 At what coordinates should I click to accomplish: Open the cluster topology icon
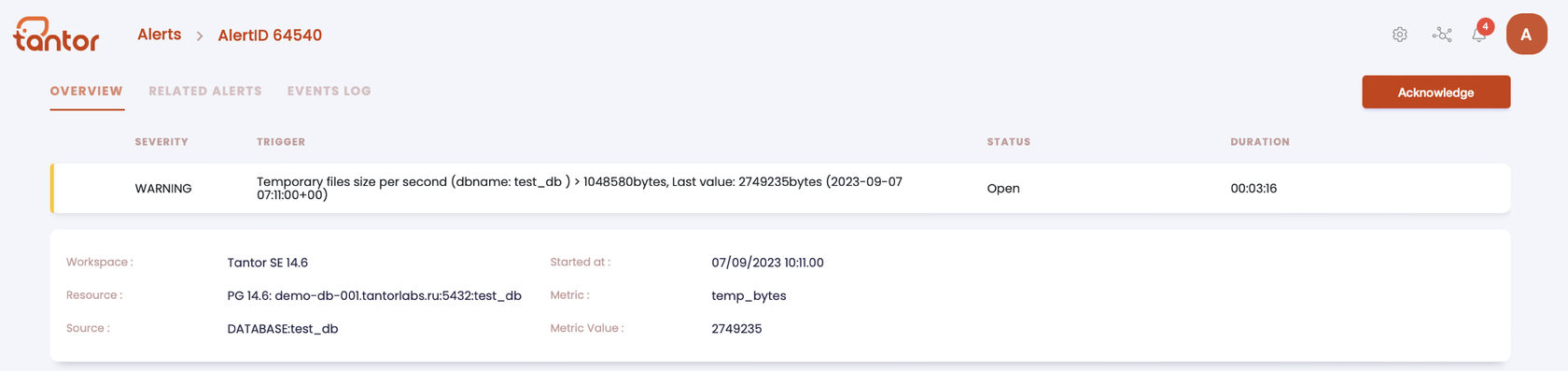coord(1442,35)
